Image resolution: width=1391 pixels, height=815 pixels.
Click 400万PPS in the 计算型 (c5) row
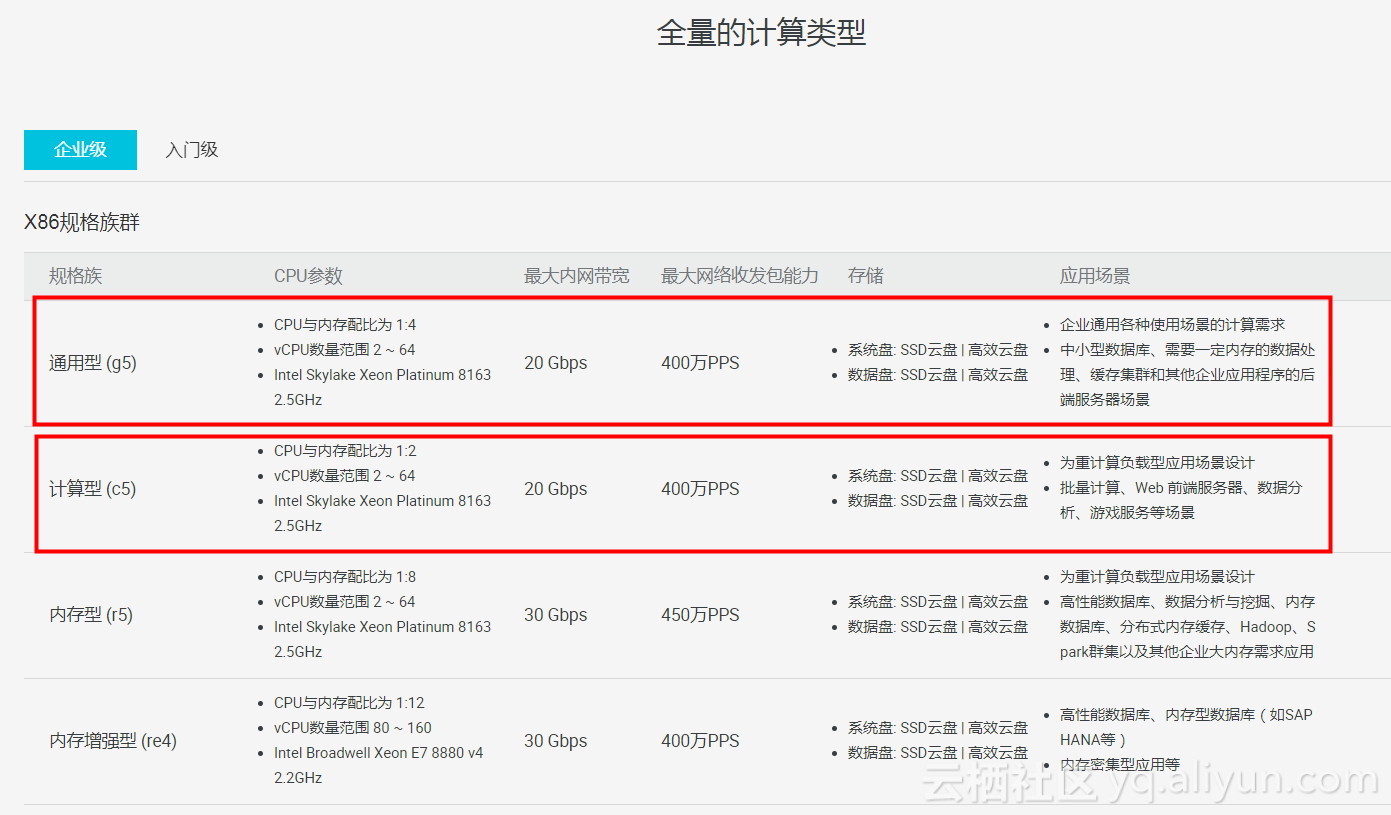point(700,489)
